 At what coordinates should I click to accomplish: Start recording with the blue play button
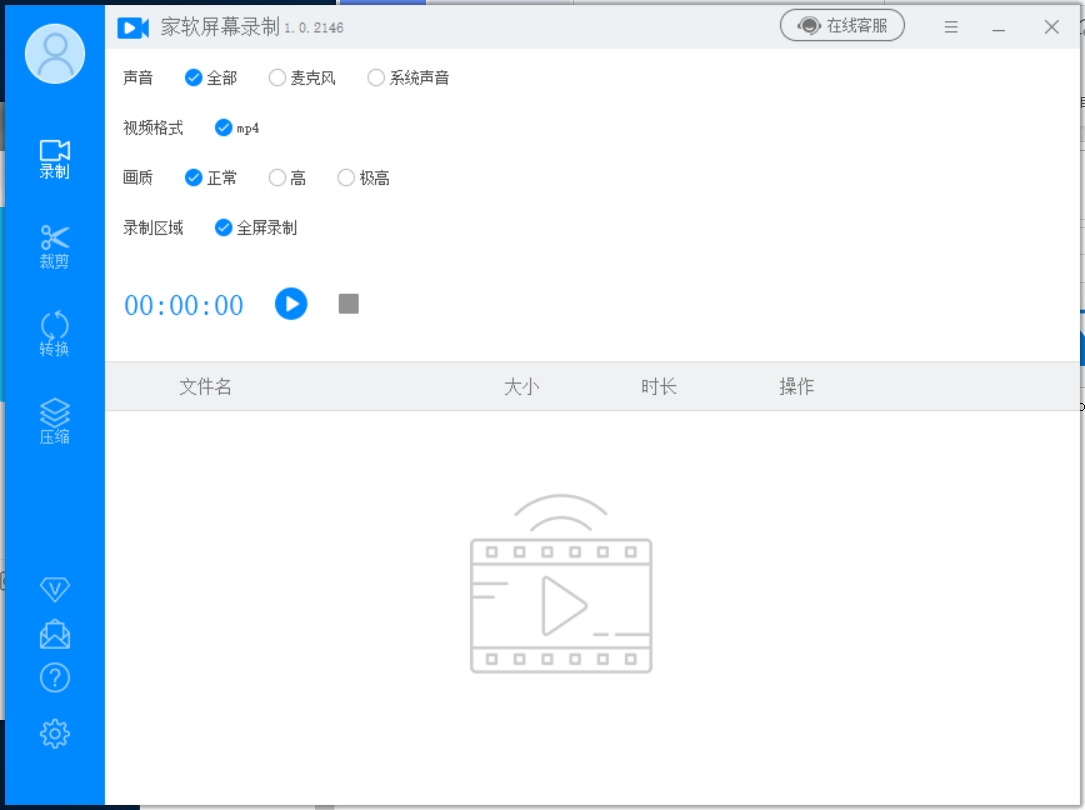pos(291,304)
